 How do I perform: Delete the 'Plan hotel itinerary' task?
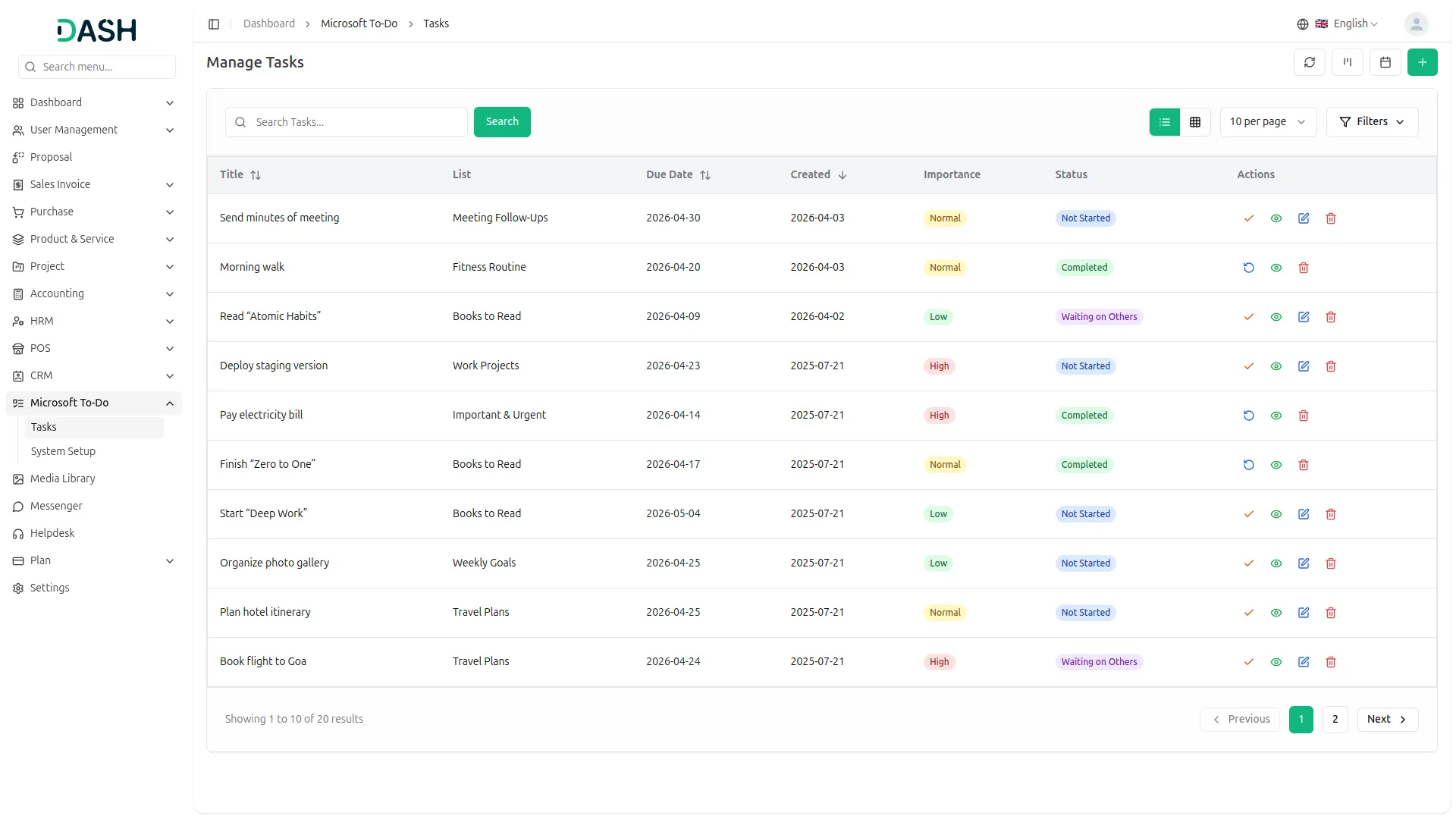(1330, 613)
